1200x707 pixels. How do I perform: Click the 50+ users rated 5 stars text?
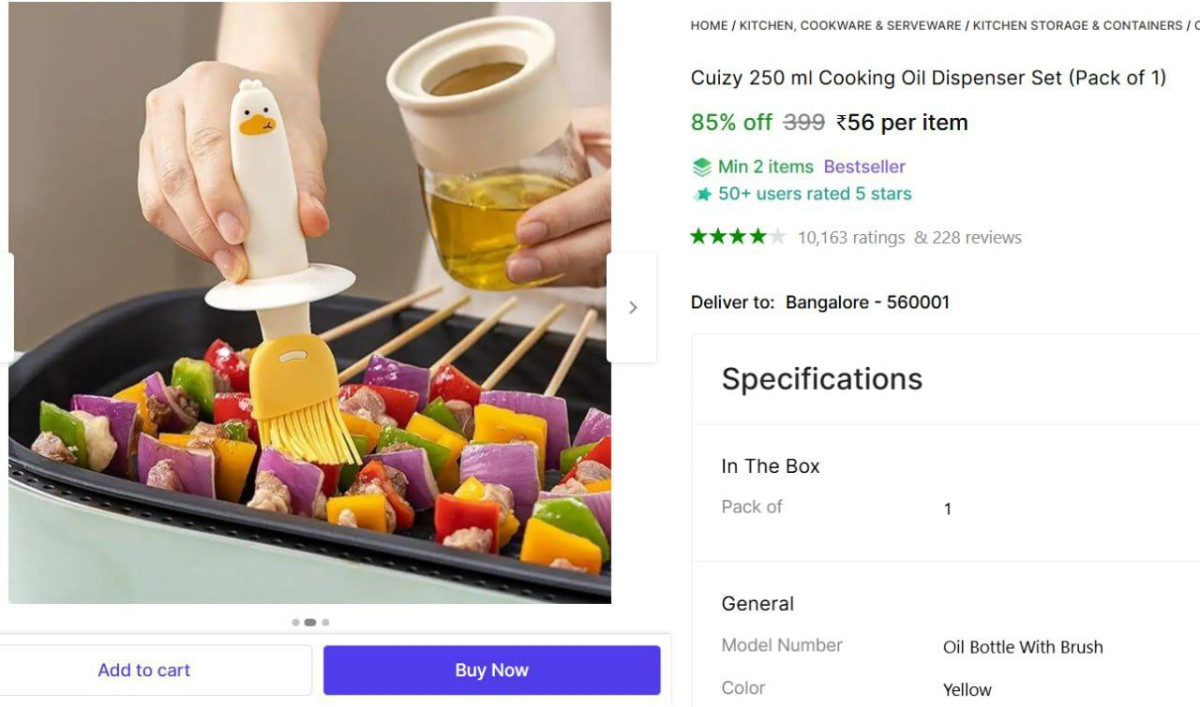pos(815,194)
